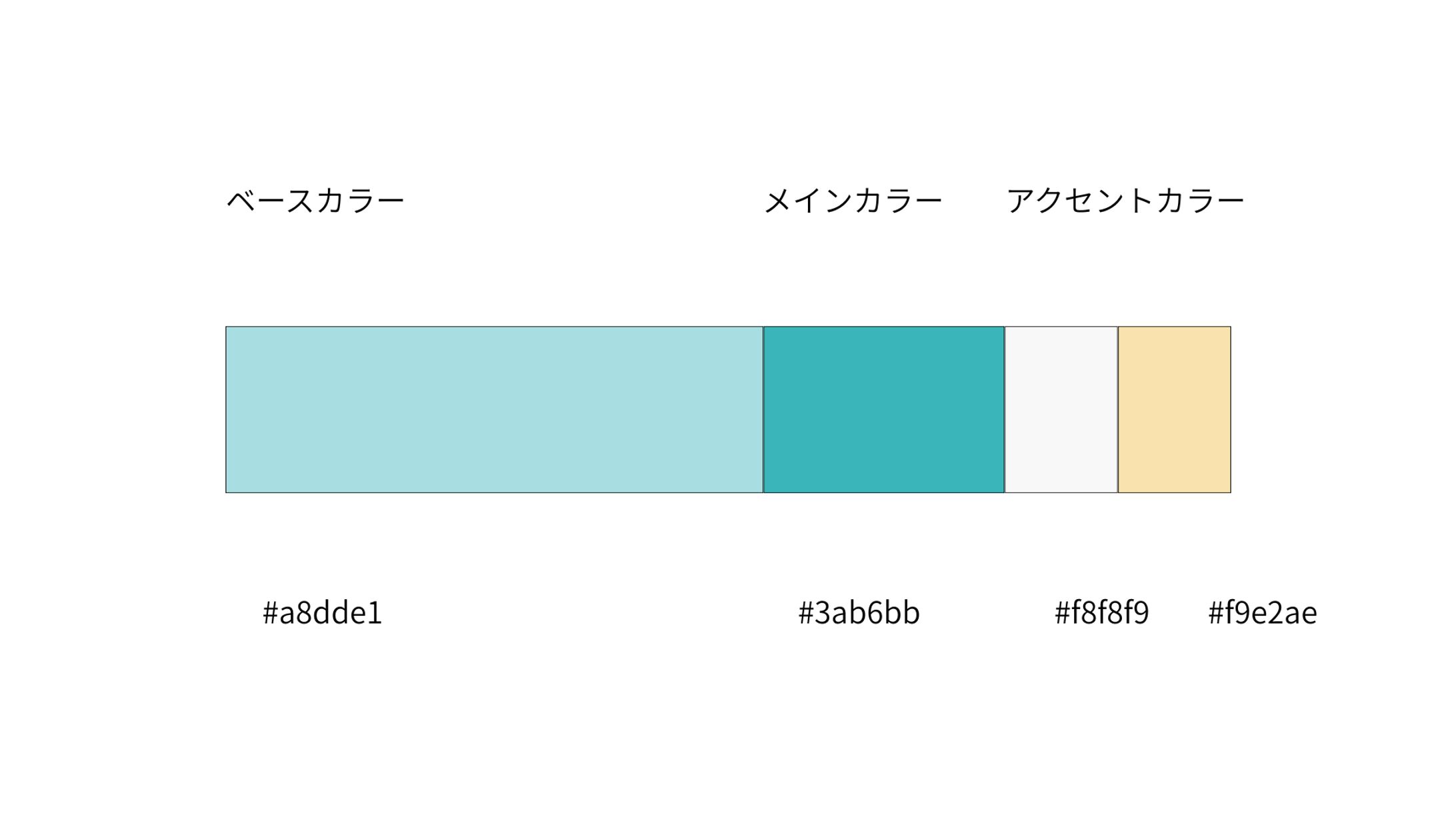
Task: Click the leftmost hex code below the bar
Action: tap(323, 612)
